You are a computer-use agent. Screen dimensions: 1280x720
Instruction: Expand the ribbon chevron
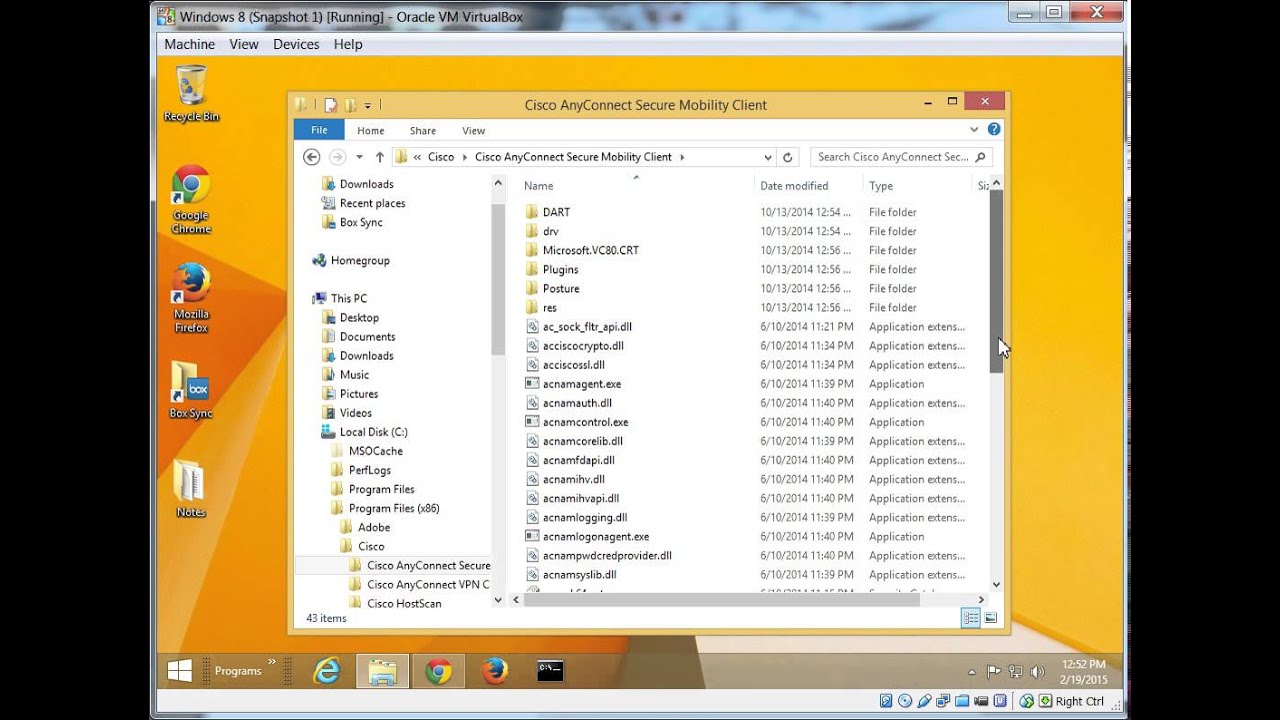tap(974, 130)
